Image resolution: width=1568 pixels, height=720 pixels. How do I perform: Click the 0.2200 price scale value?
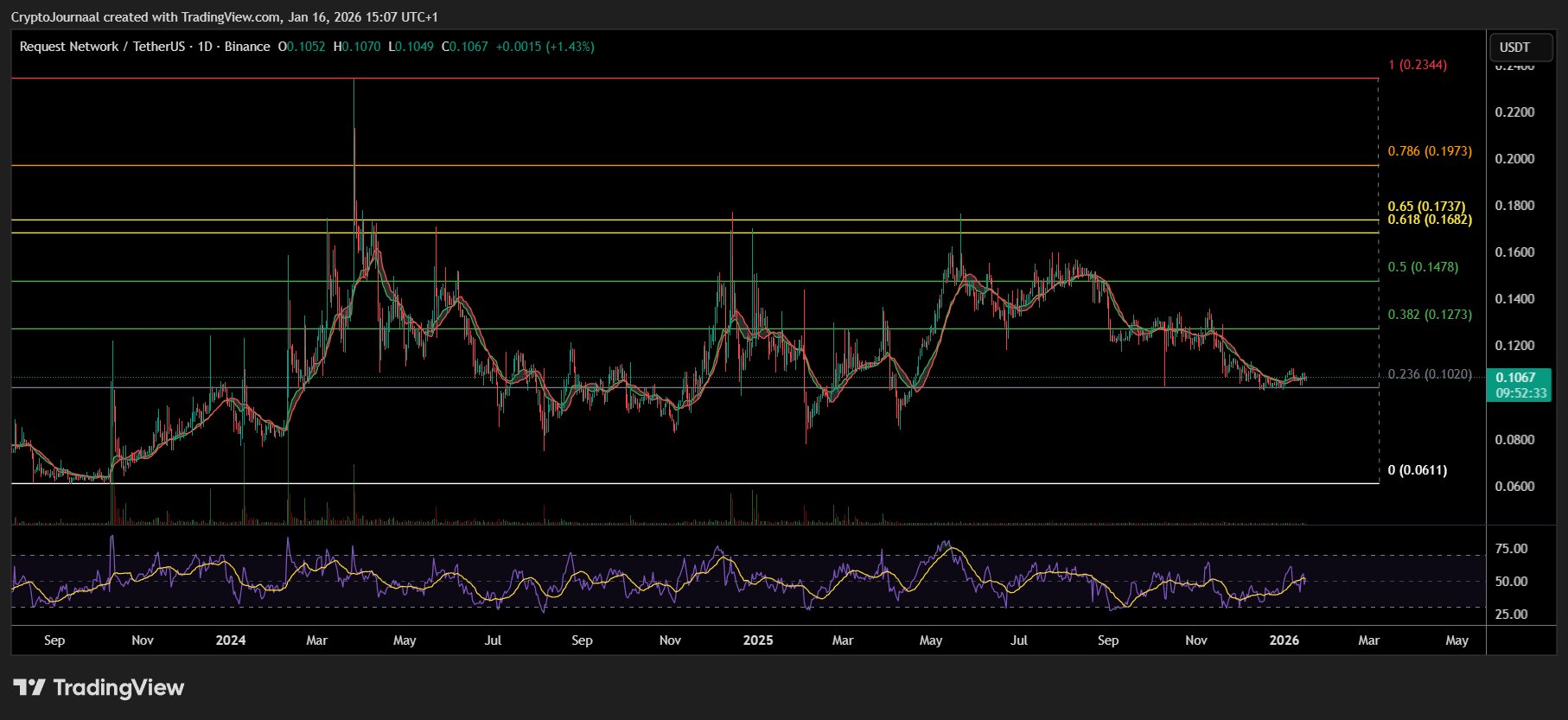coord(1514,112)
